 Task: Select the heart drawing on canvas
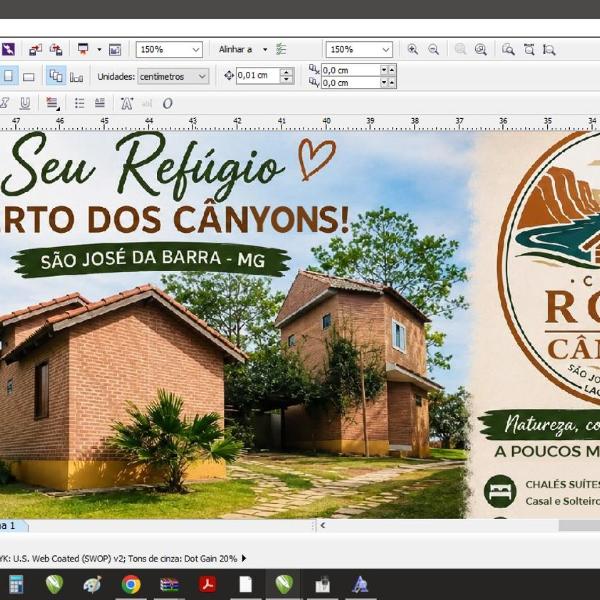click(x=316, y=159)
